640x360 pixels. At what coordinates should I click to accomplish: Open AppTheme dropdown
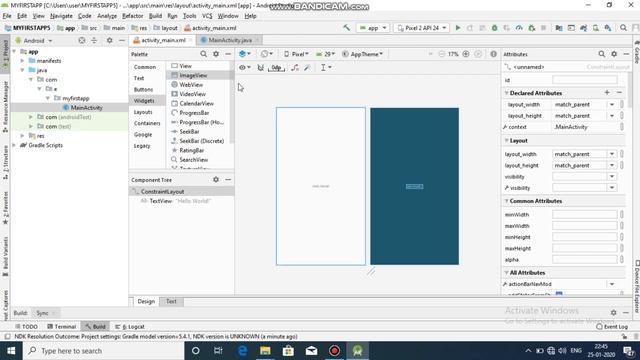point(363,54)
